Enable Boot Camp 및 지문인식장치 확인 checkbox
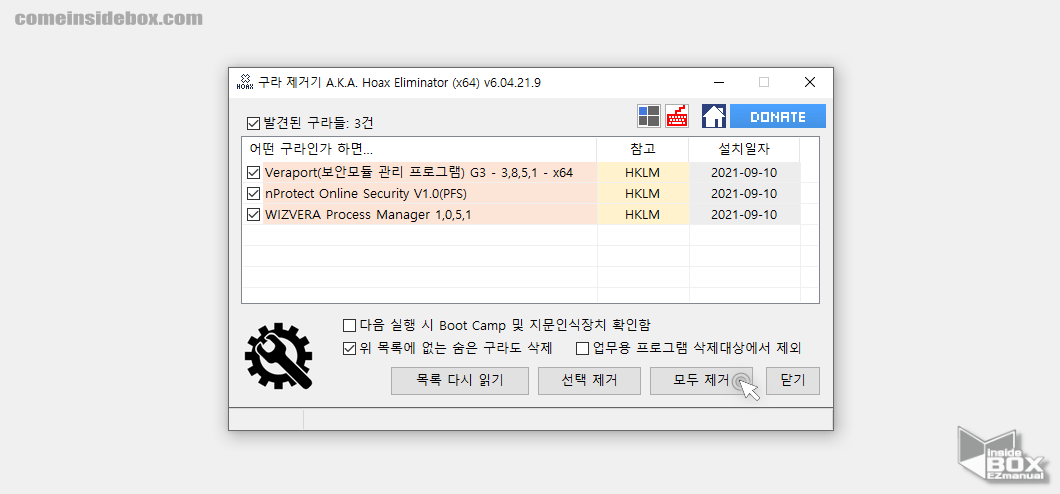 350,326
